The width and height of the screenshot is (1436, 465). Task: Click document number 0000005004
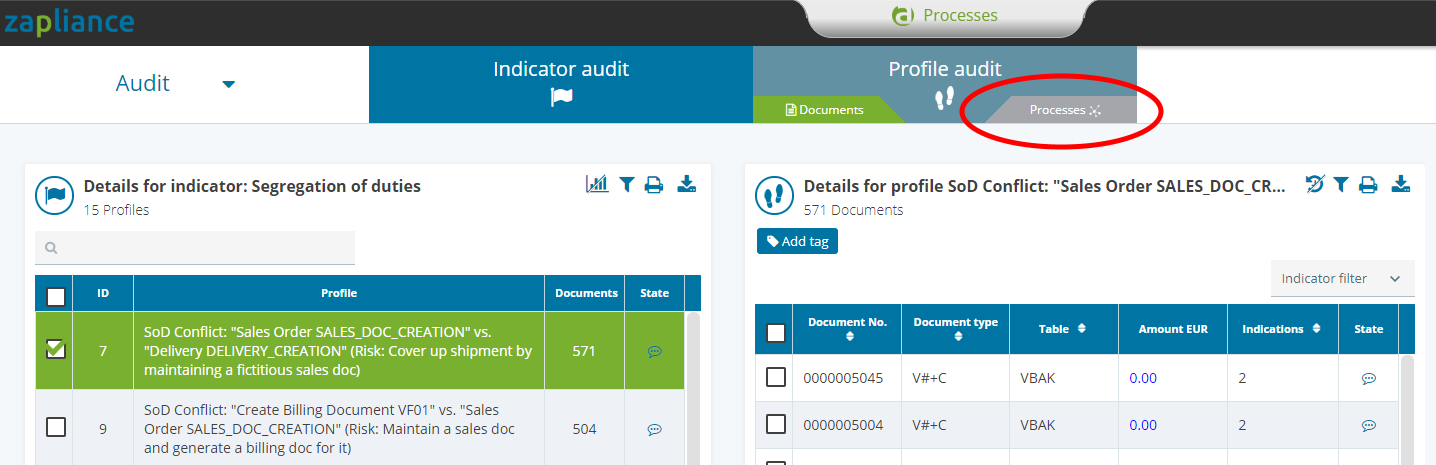coord(843,425)
